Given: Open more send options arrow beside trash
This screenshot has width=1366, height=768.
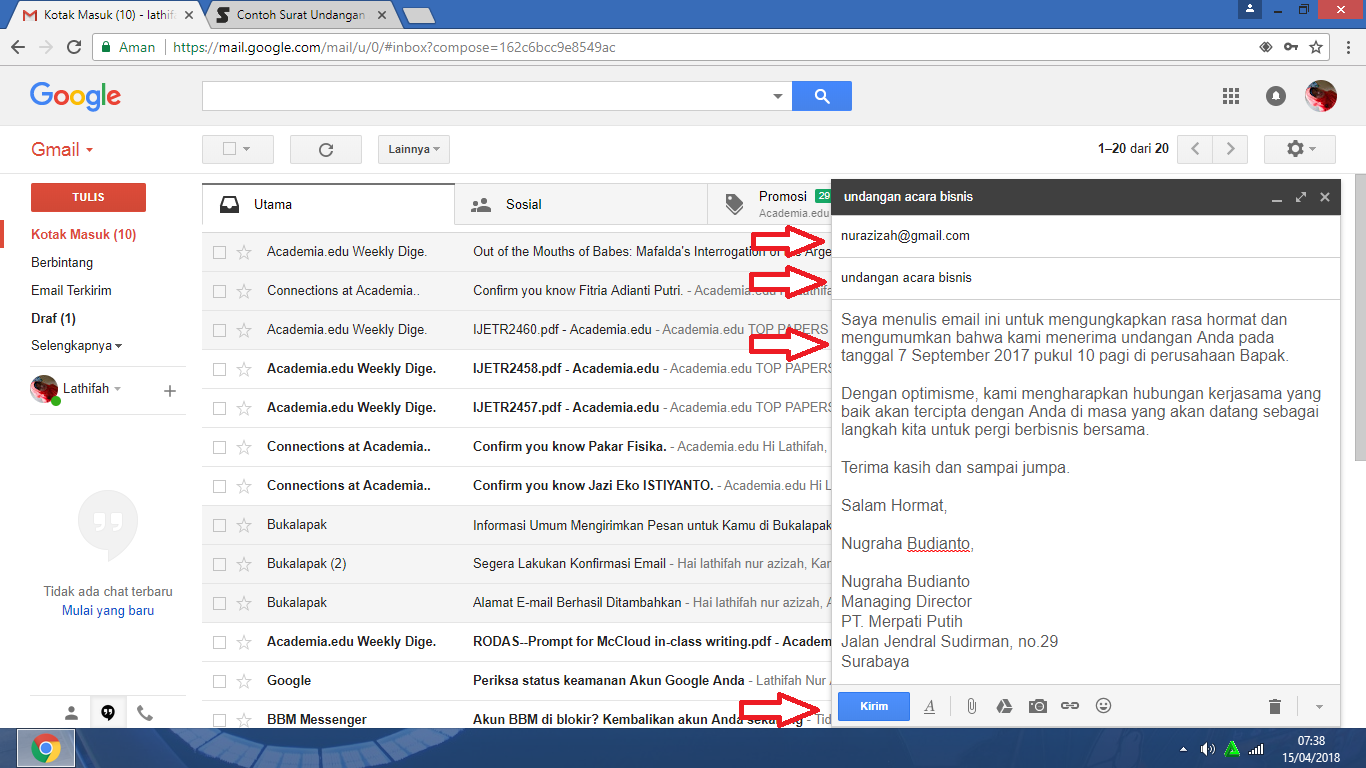Looking at the screenshot, I should pos(1317,706).
